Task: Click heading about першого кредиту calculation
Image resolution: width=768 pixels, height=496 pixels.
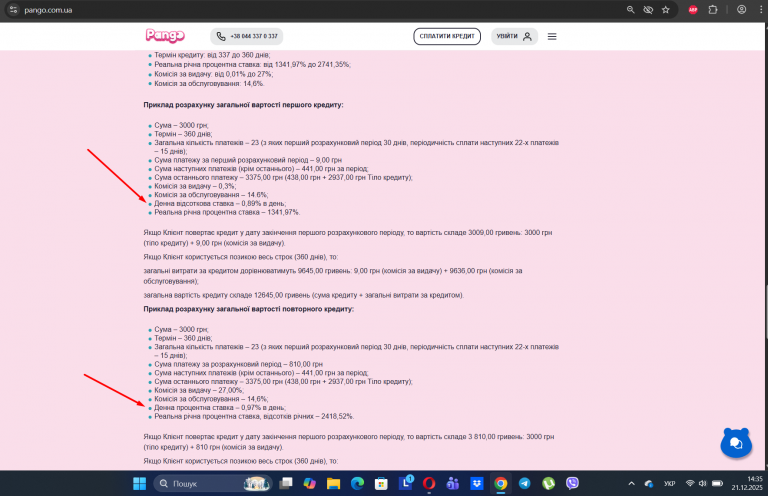Action: [243, 105]
